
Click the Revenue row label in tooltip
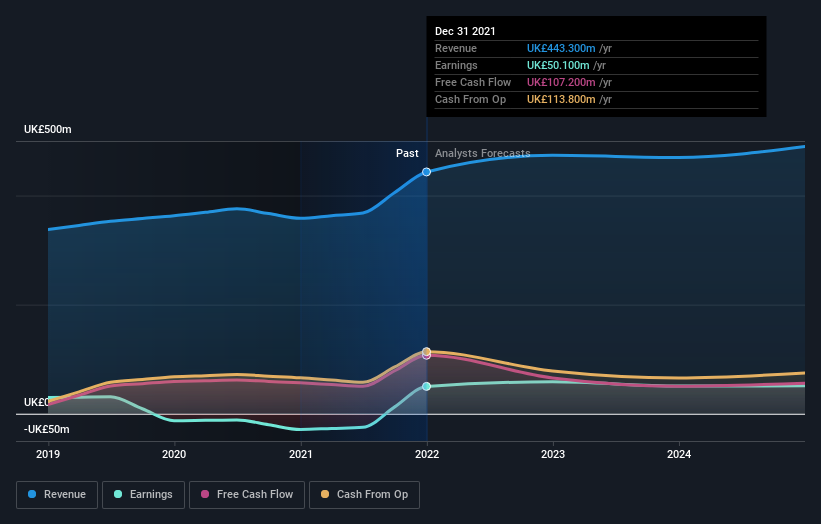point(456,48)
